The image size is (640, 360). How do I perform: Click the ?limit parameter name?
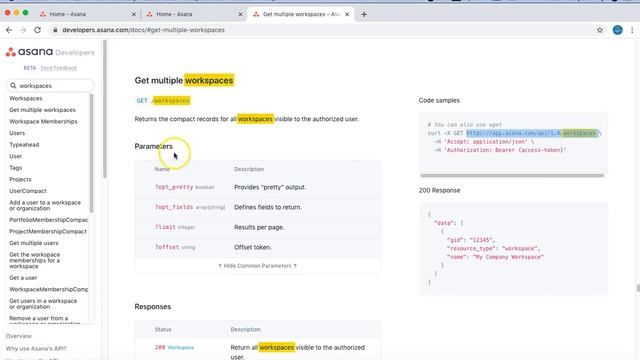tap(165, 227)
